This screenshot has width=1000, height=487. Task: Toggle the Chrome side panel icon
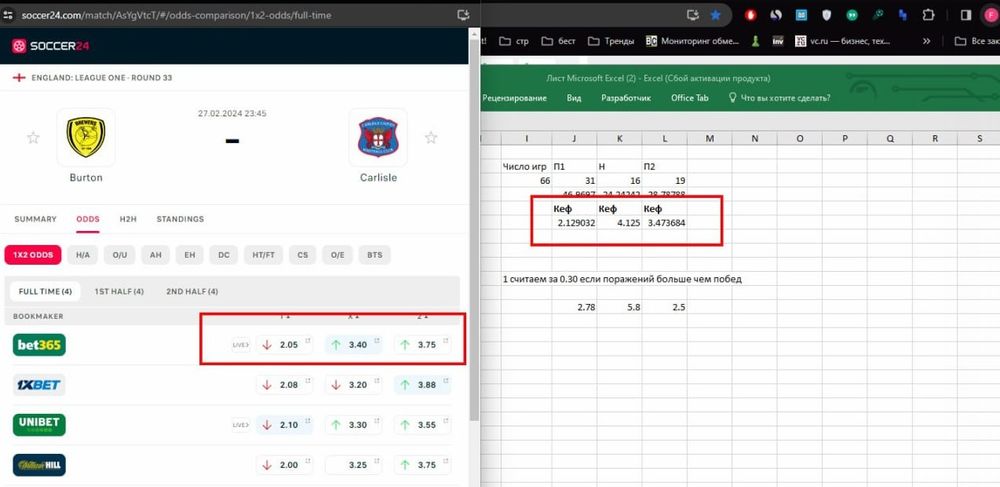[966, 15]
